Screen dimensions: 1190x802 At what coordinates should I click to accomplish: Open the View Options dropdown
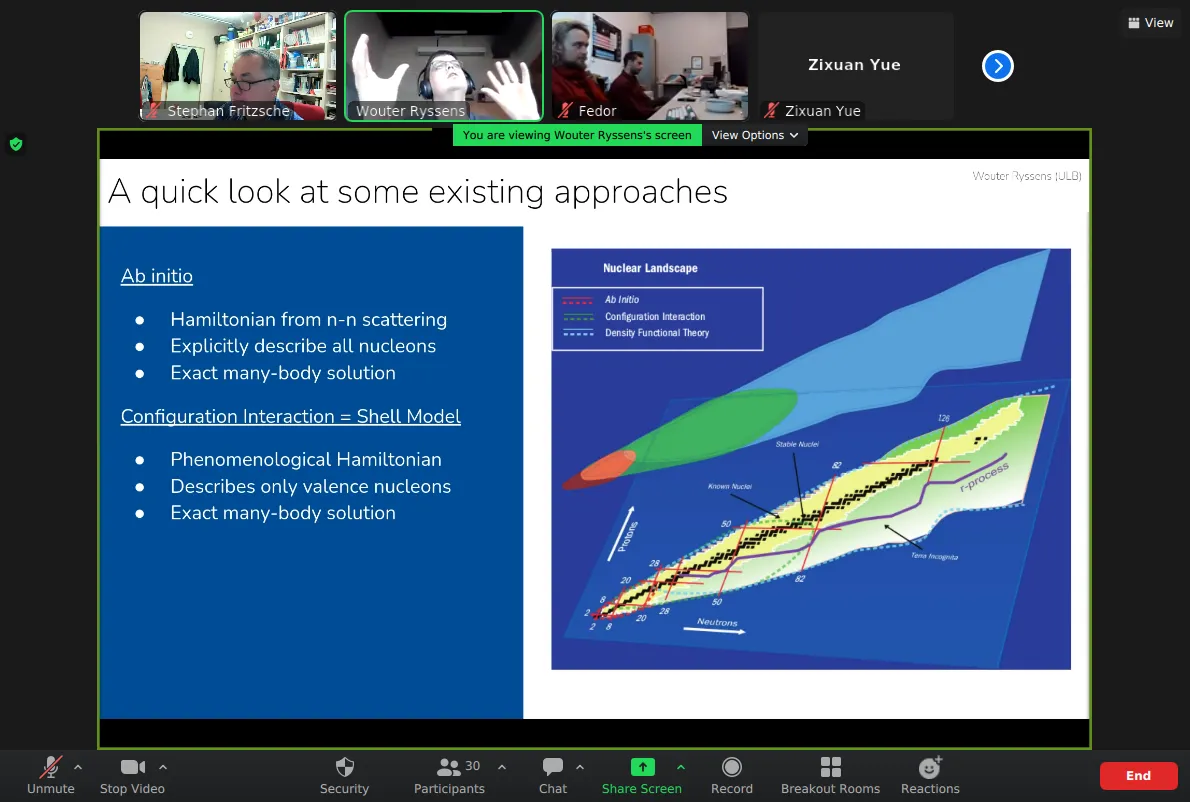coord(754,135)
